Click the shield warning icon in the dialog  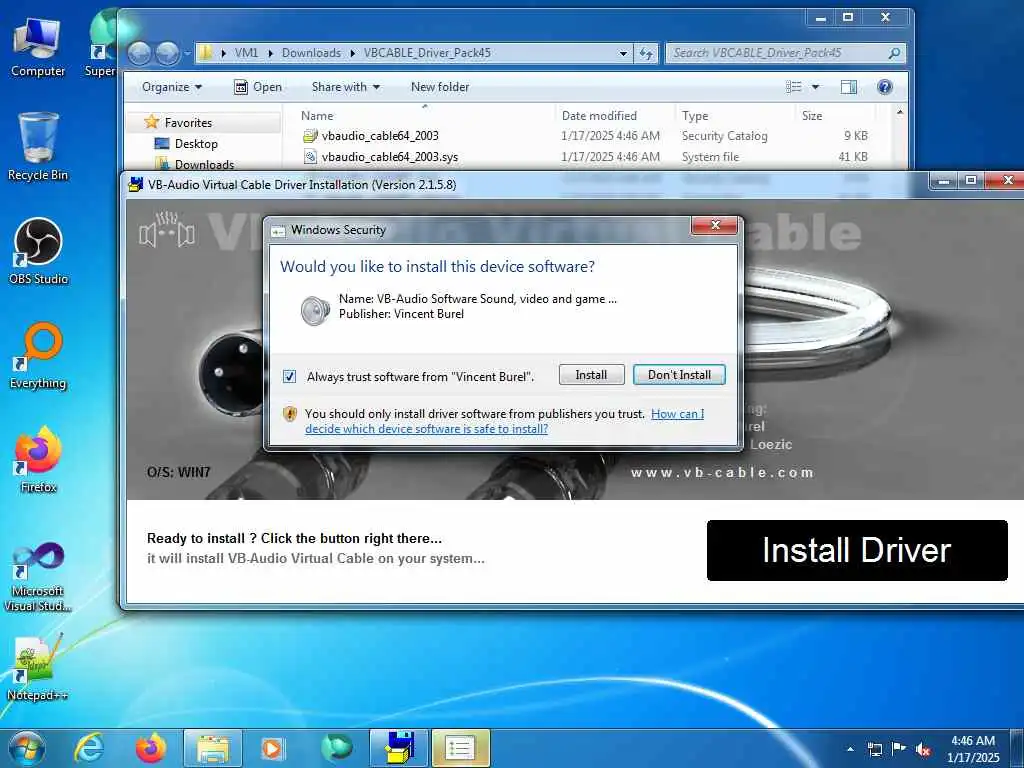(290, 414)
